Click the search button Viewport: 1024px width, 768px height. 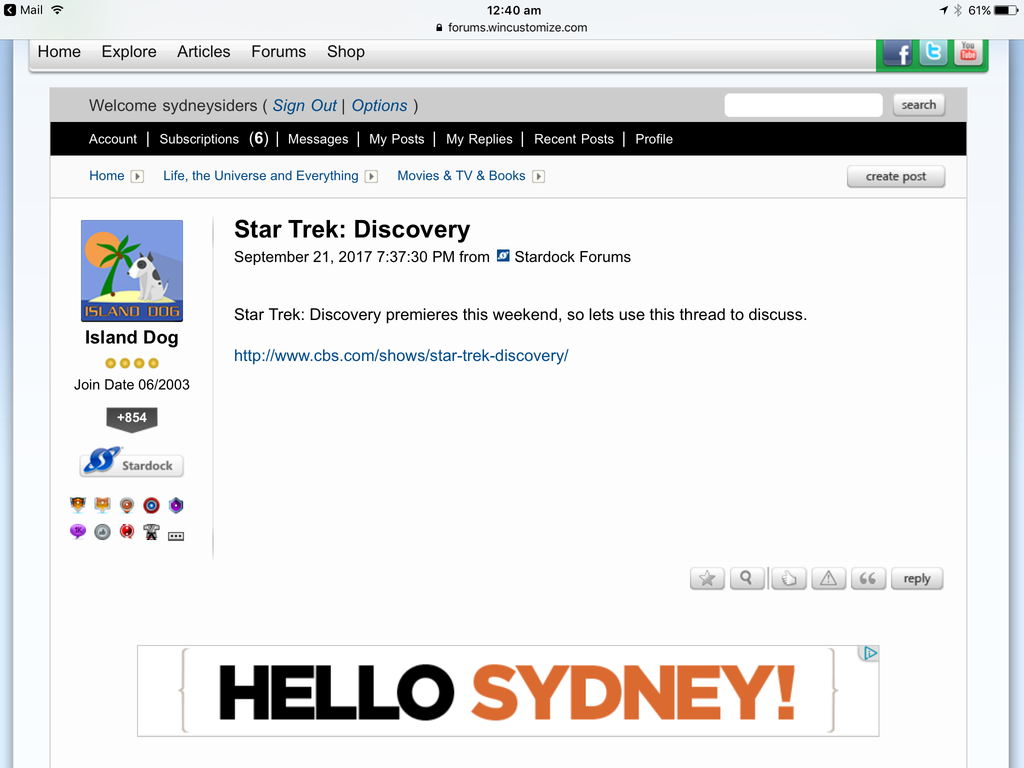point(919,105)
